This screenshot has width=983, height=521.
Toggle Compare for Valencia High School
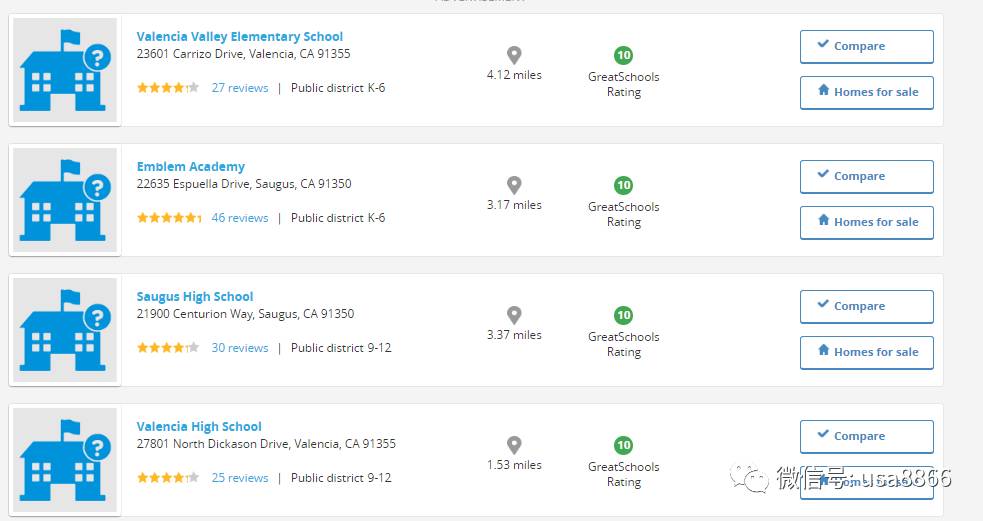click(x=866, y=436)
